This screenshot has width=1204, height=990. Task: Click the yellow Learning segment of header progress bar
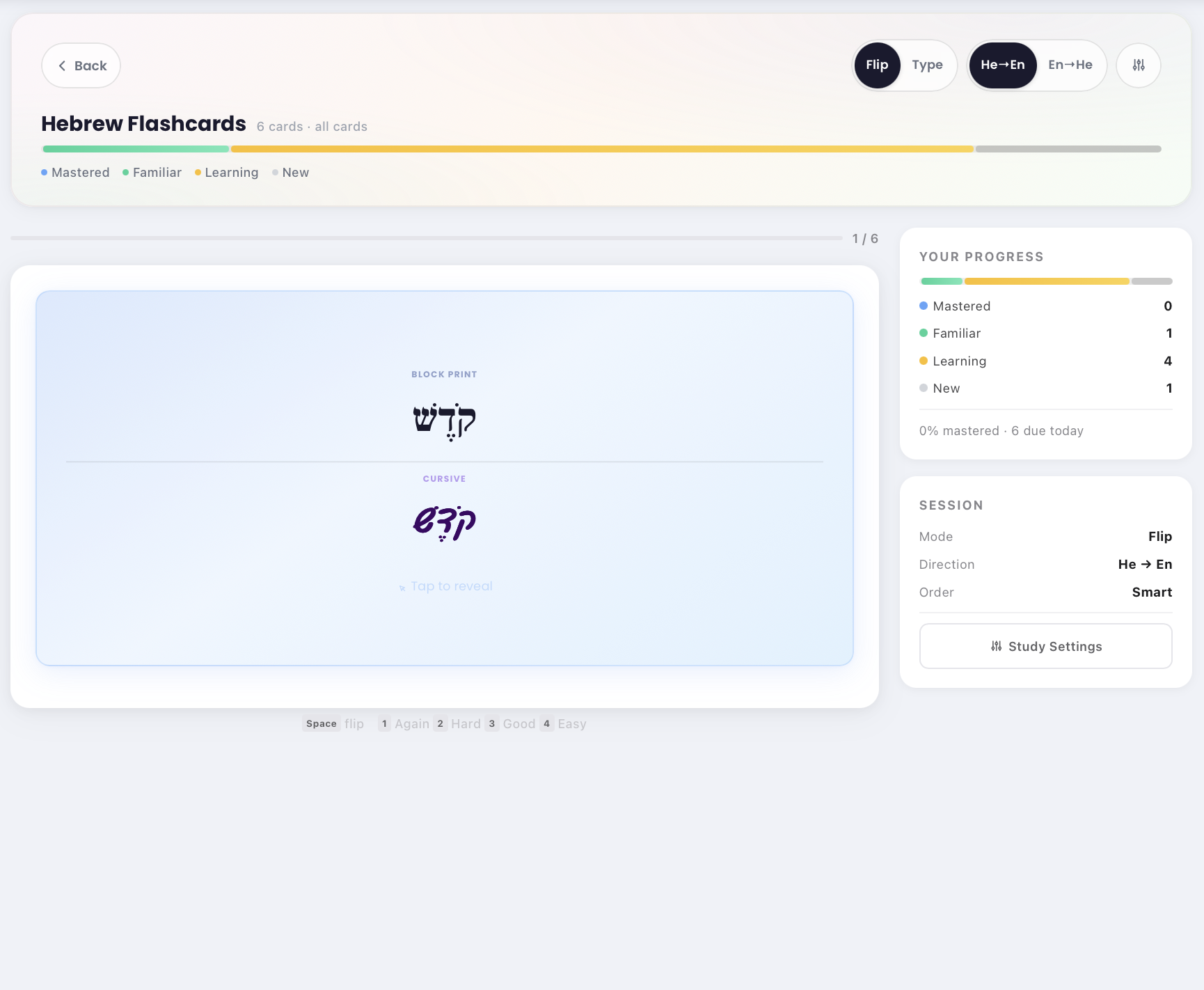pos(602,149)
